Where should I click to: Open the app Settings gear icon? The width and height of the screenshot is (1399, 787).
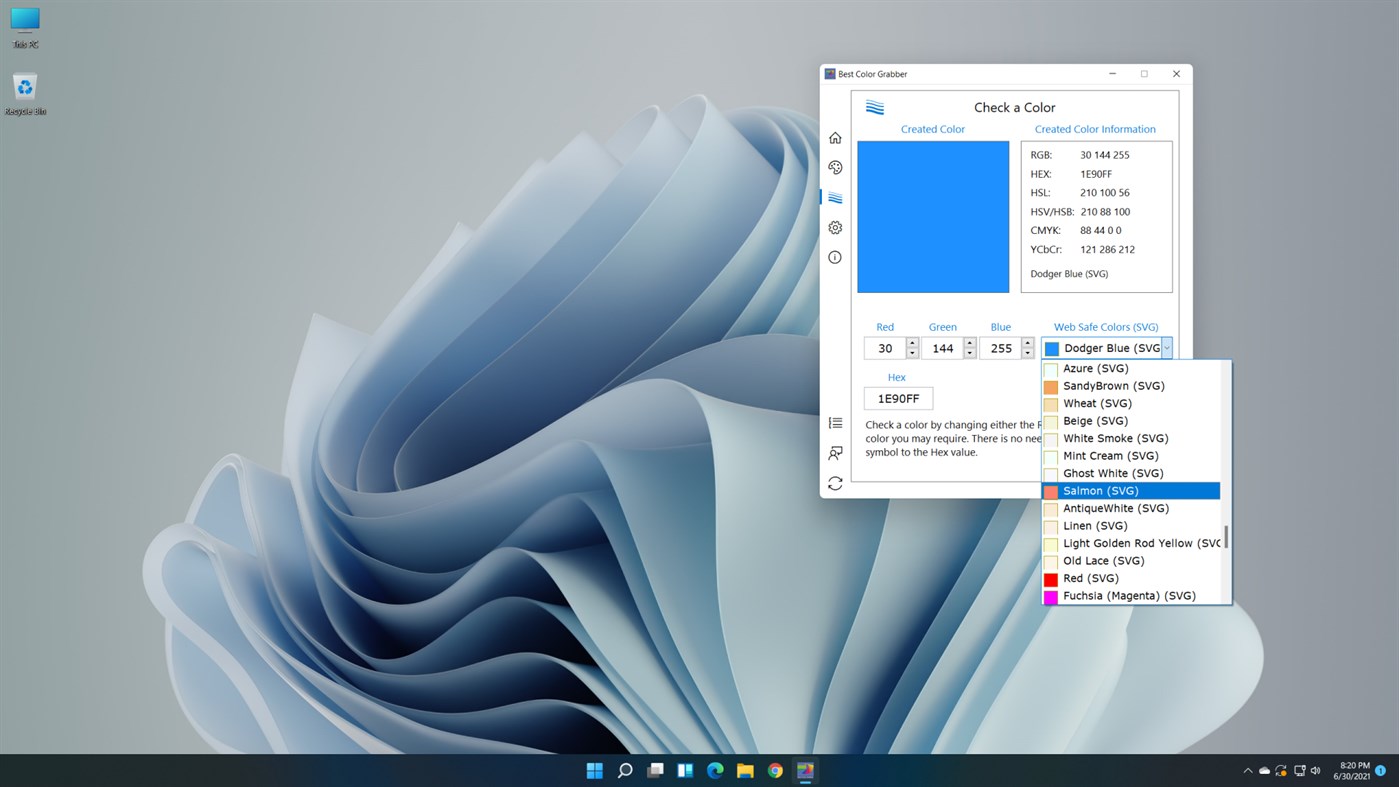835,227
